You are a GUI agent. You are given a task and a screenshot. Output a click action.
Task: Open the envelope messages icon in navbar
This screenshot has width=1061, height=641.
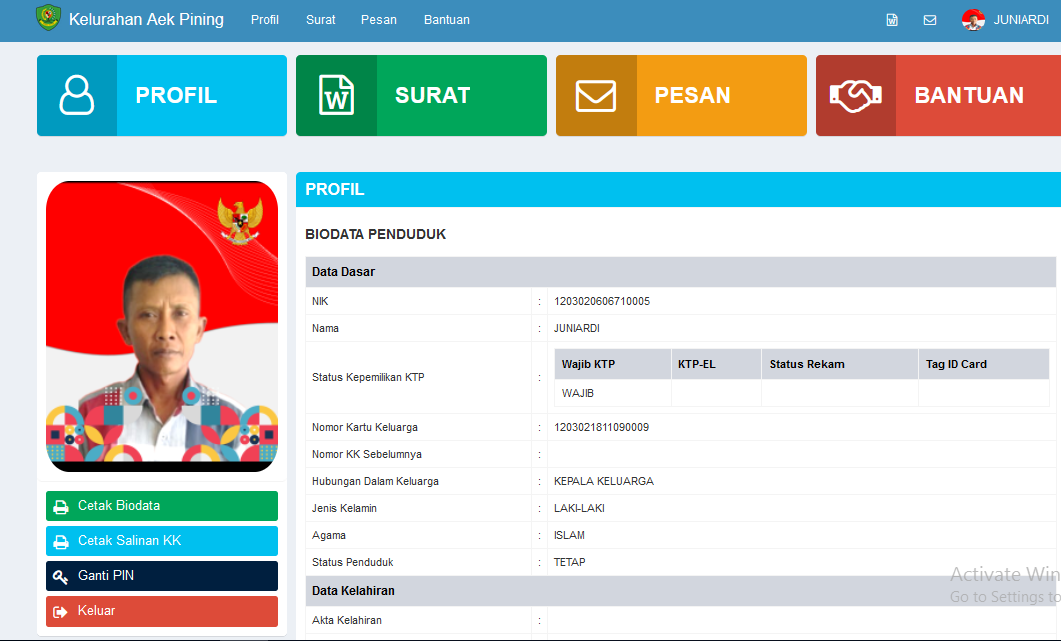[x=930, y=20]
